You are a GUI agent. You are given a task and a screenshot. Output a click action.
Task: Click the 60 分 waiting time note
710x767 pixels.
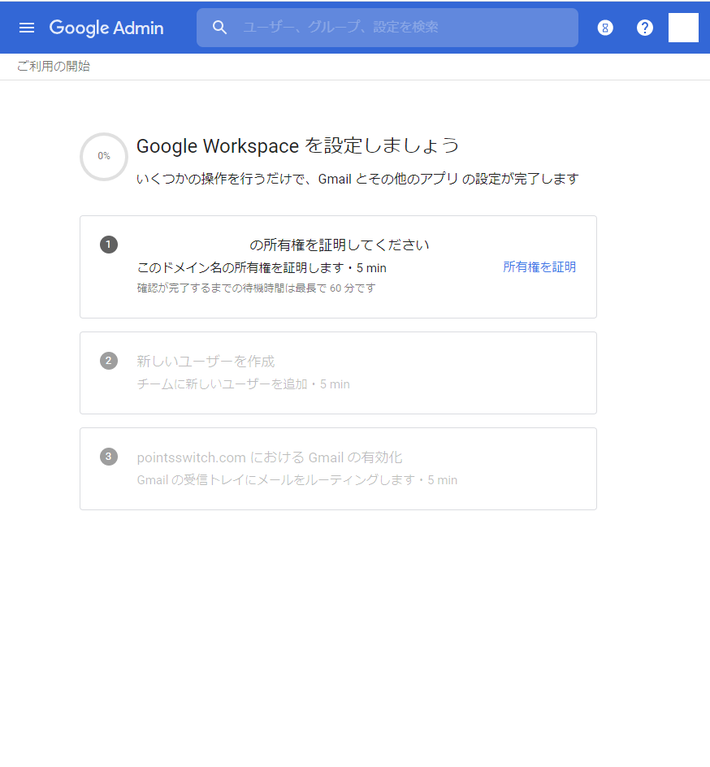tap(256, 288)
